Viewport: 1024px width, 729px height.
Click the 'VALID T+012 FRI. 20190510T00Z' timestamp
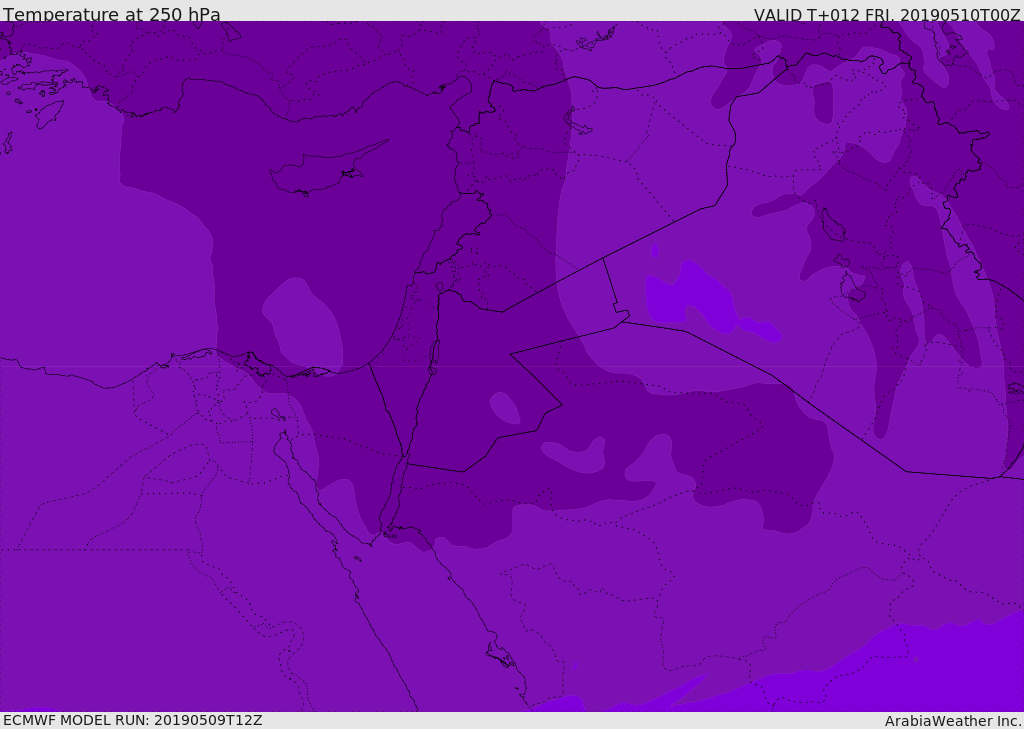point(887,14)
